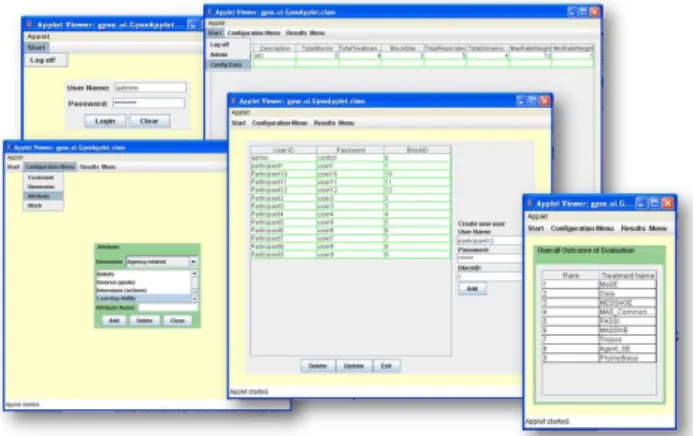Open Start menu in attribute window
The width and height of the screenshot is (693, 436).
13,167
